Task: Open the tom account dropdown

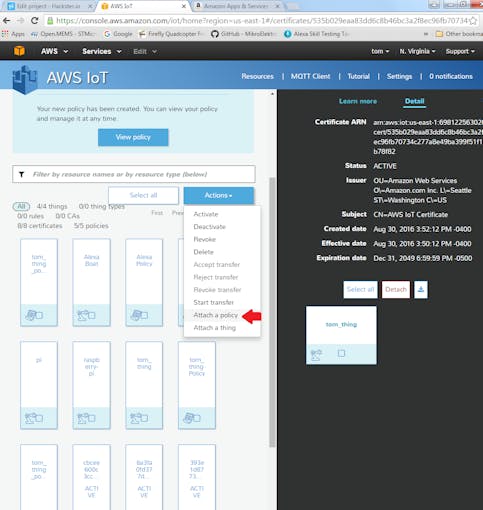Action: 380,51
